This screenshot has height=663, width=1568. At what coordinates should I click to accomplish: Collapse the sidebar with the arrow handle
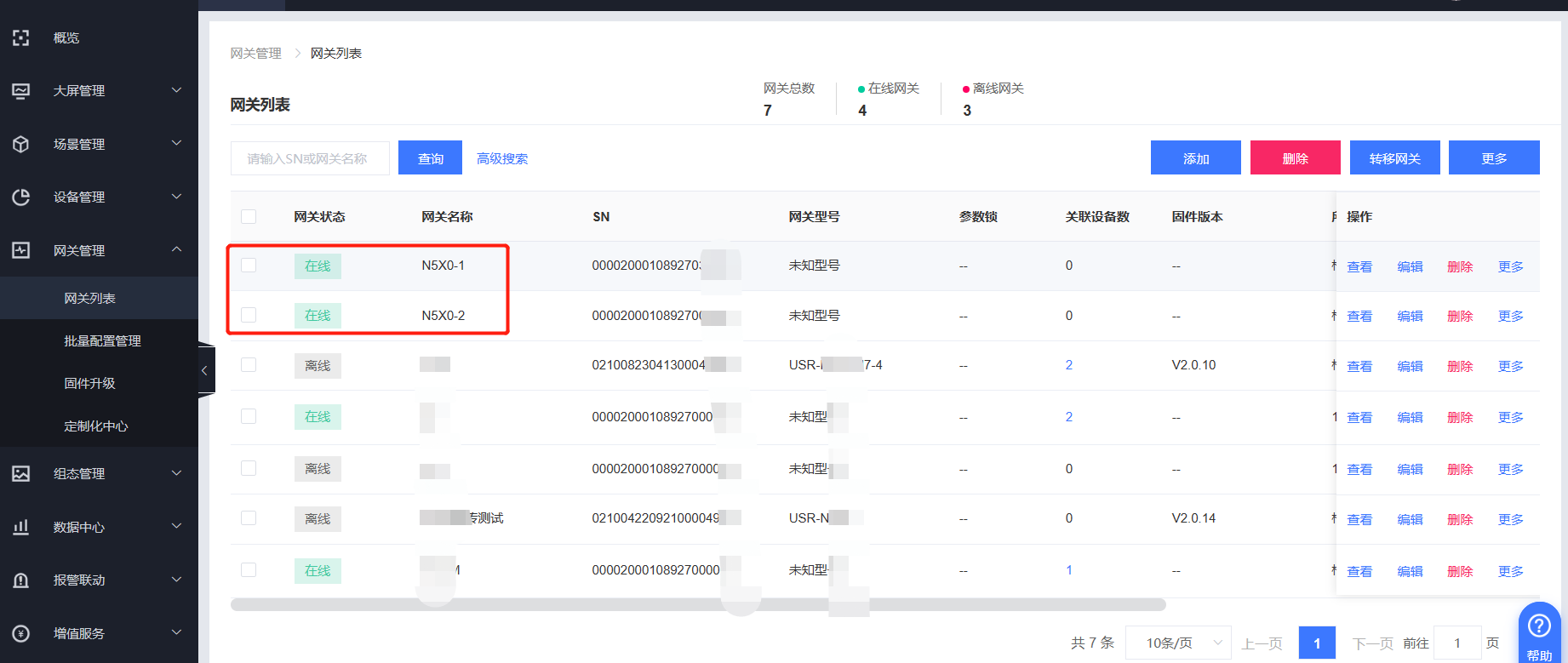[204, 370]
